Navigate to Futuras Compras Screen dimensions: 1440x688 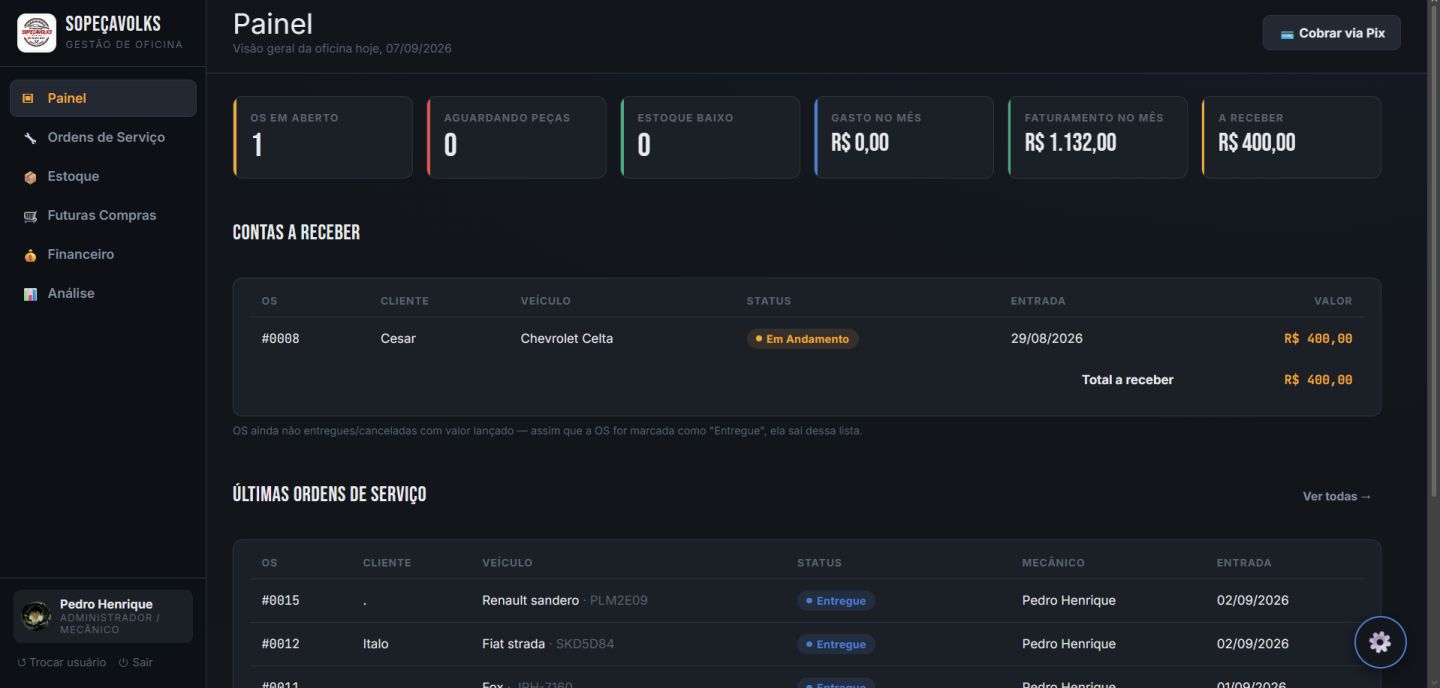[x=103, y=215]
